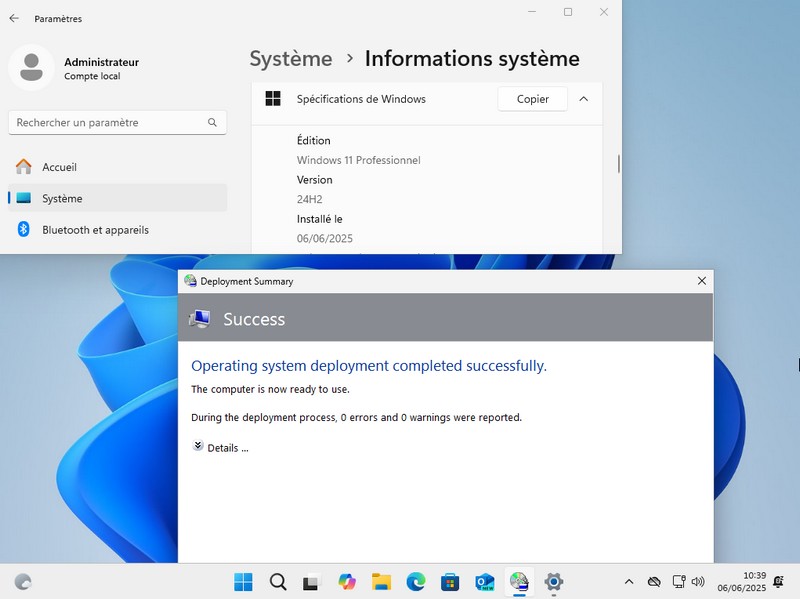This screenshot has width=800, height=599.
Task: Open File Explorer from the taskbar
Action: pyautogui.click(x=381, y=581)
